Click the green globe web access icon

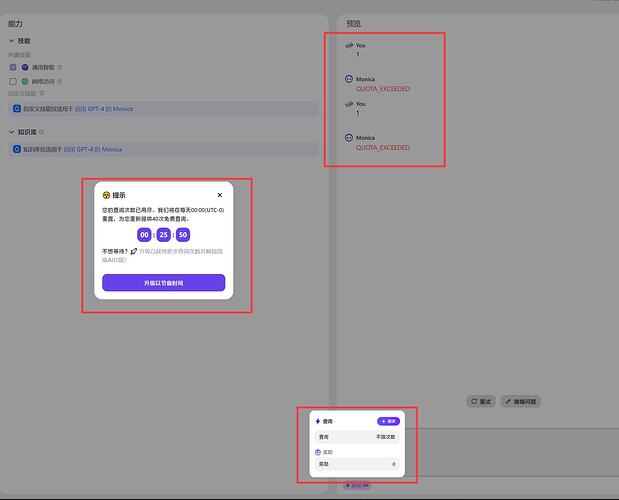[25, 81]
